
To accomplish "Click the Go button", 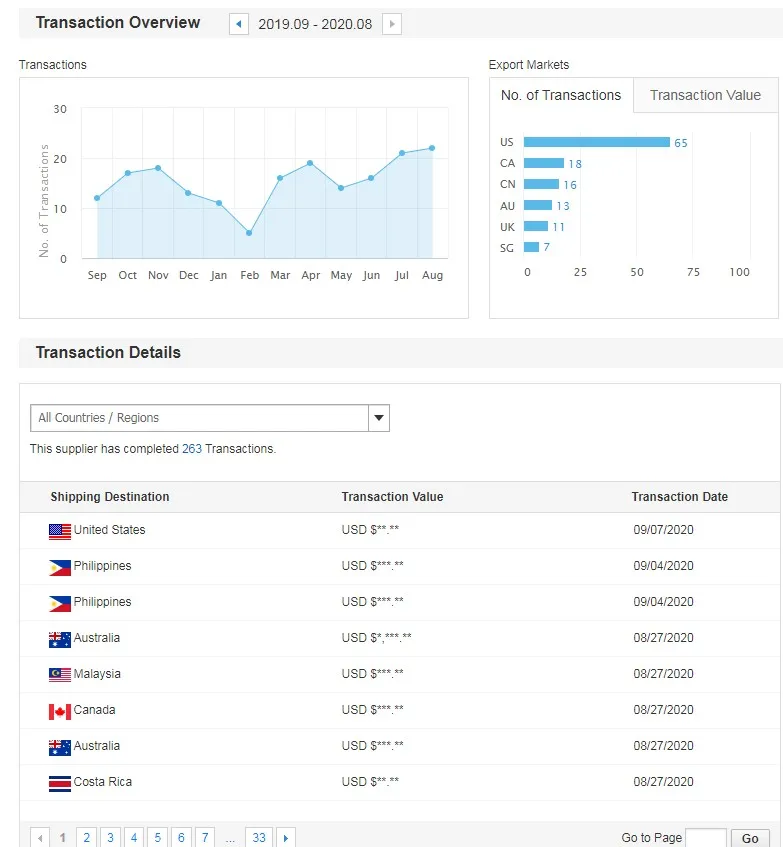I will (x=750, y=838).
